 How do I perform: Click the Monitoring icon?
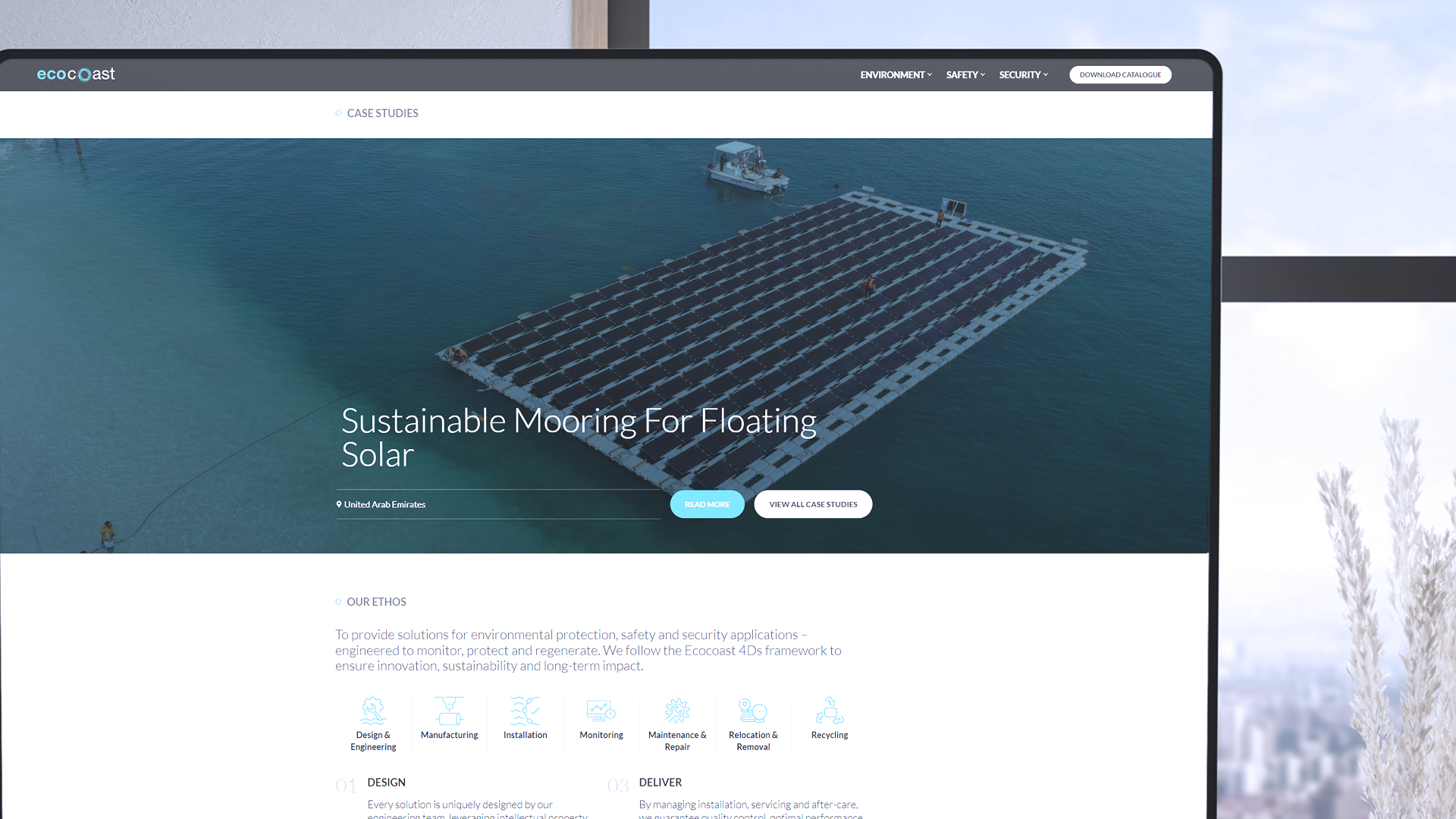click(601, 711)
